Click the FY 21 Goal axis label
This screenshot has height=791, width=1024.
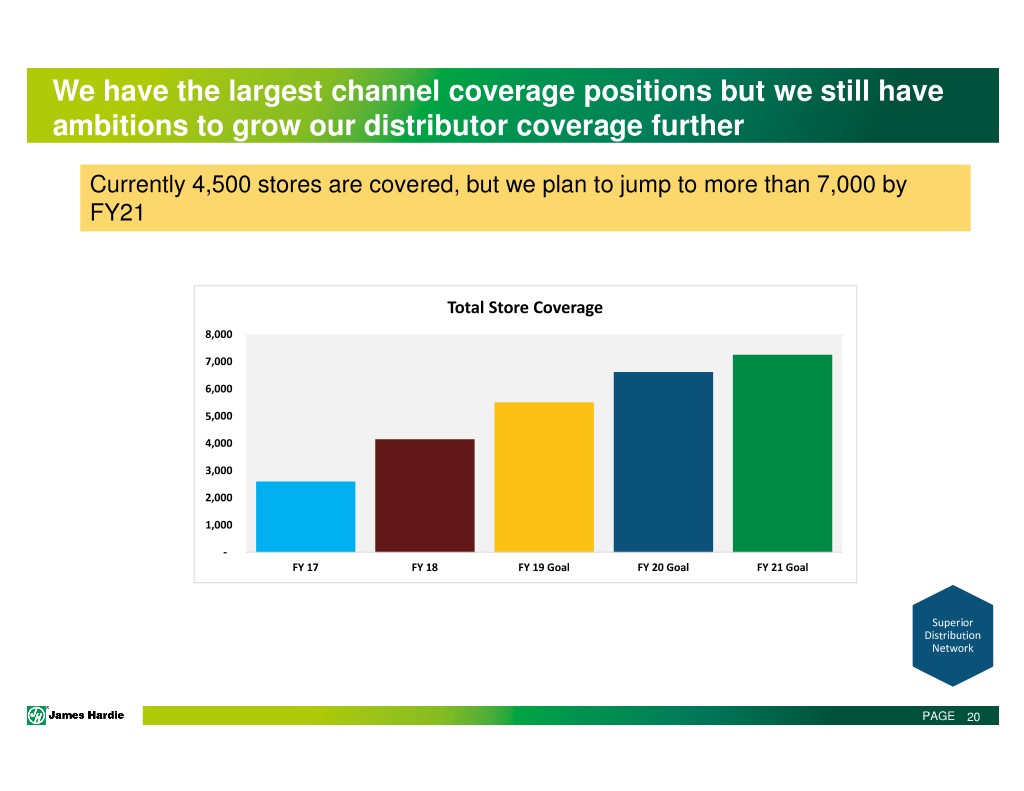click(782, 567)
